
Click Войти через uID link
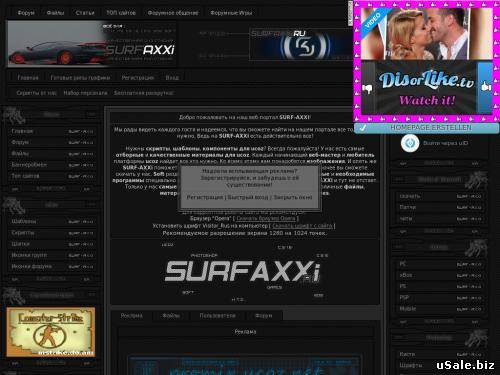coord(446,143)
